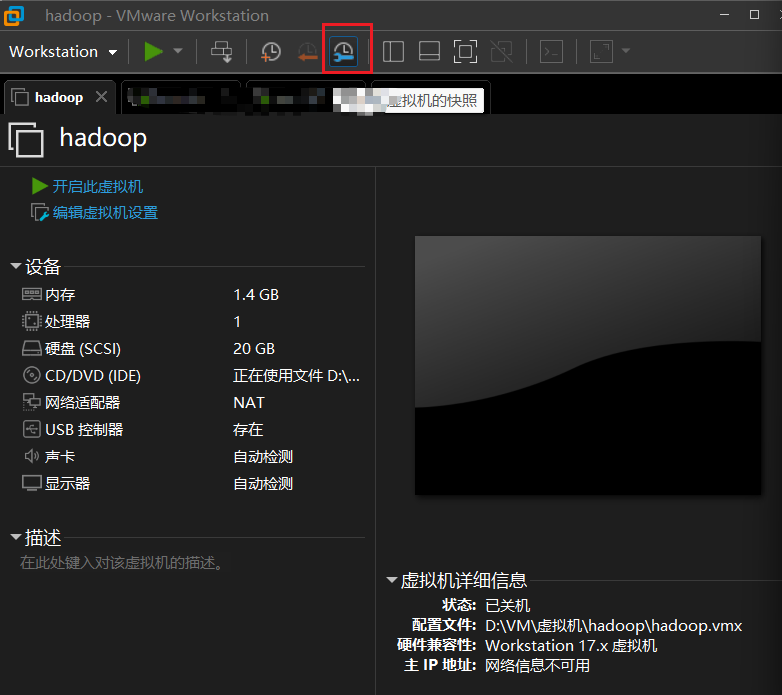The height and width of the screenshot is (695, 782).
Task: Click the processor chip icon
Action: [x=31, y=321]
